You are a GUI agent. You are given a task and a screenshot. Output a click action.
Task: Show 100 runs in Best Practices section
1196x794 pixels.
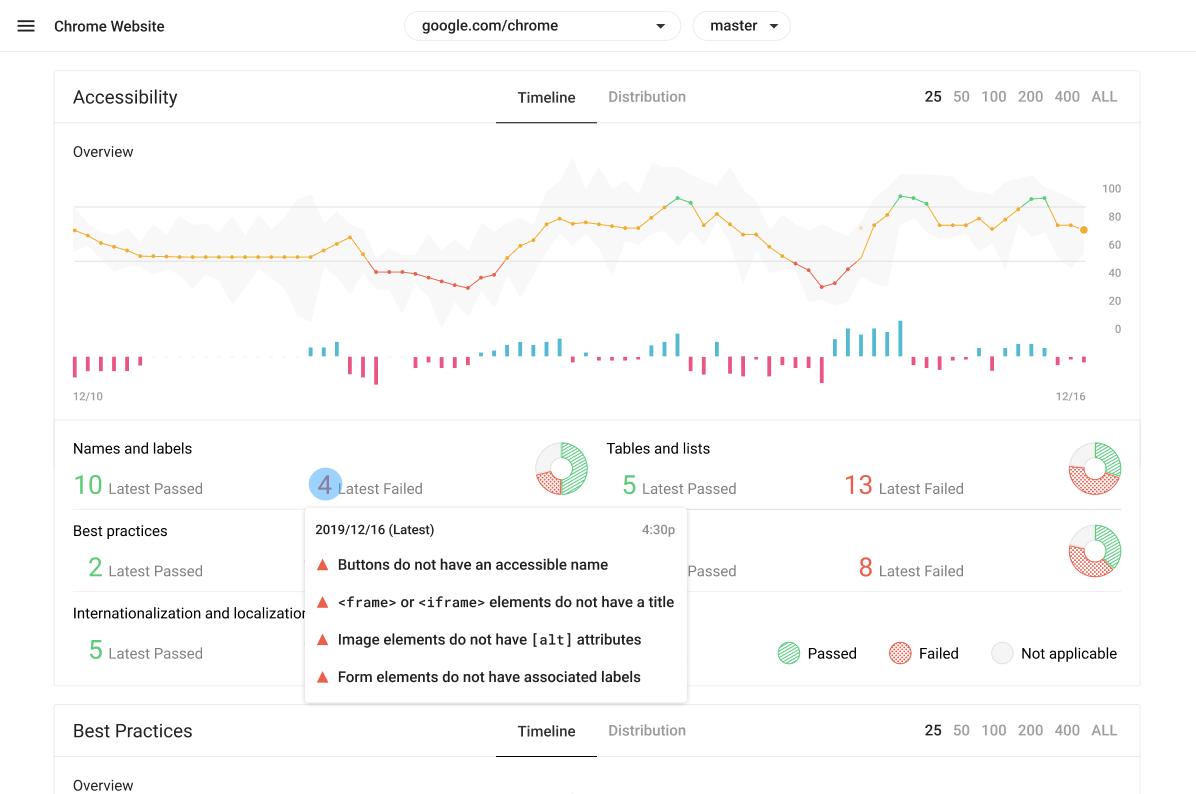click(993, 731)
